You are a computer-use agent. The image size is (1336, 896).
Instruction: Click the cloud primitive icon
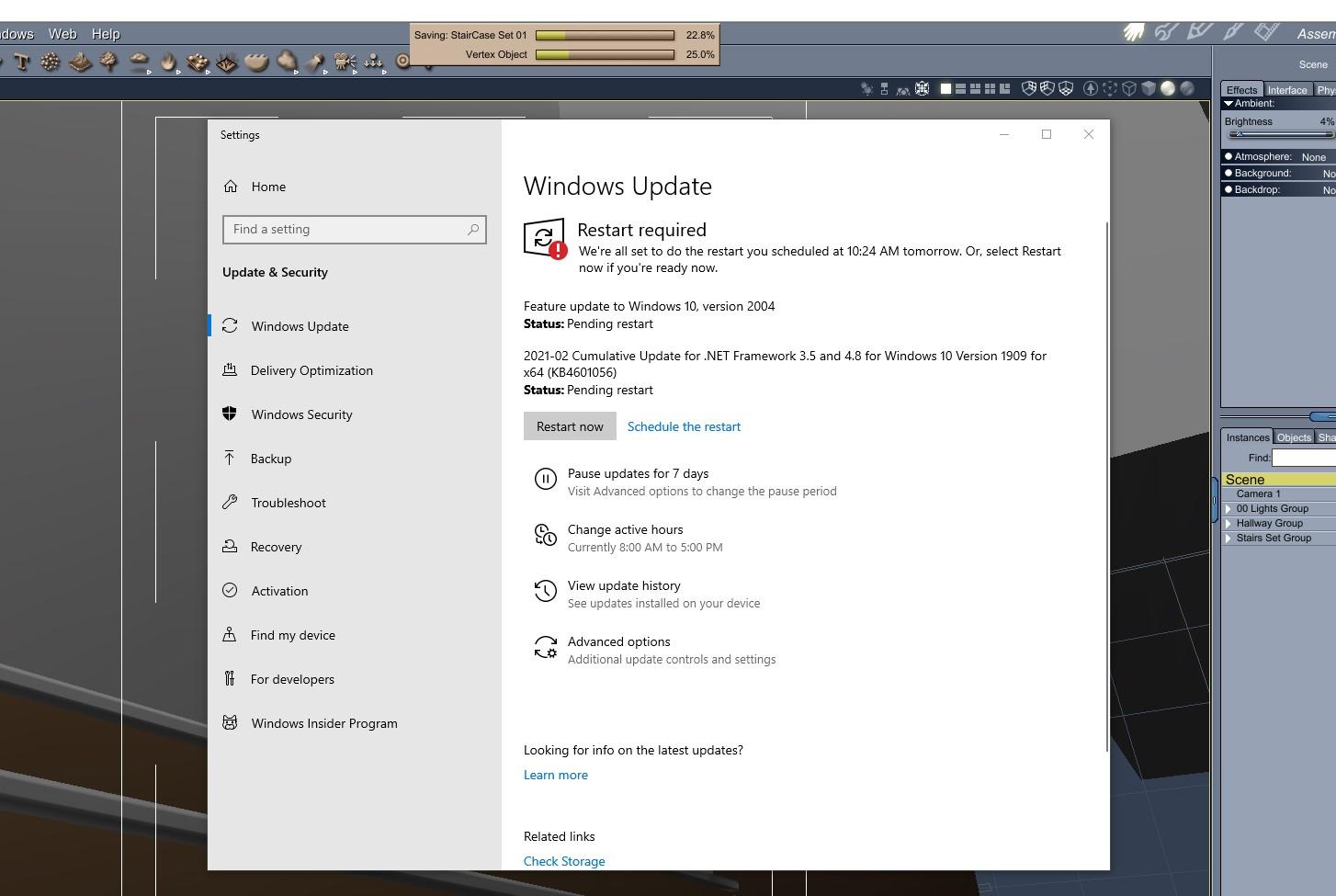tap(139, 62)
